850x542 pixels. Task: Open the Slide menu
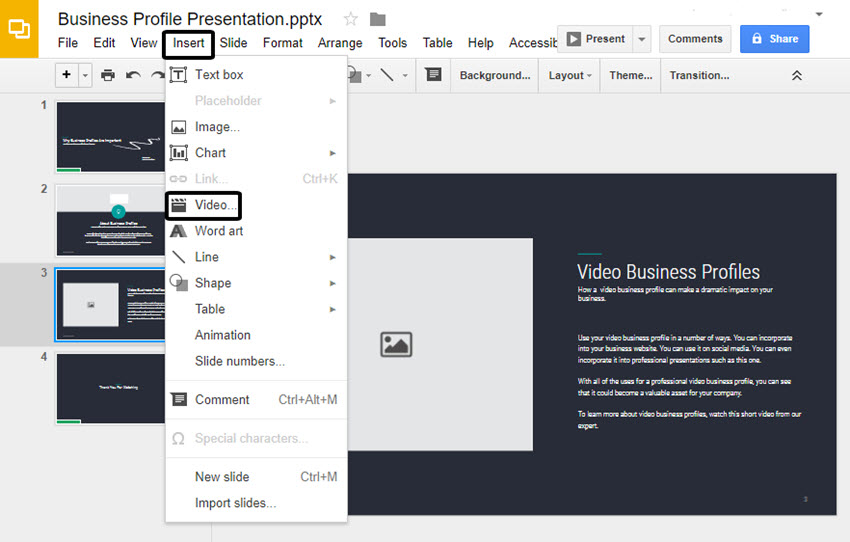click(x=234, y=43)
